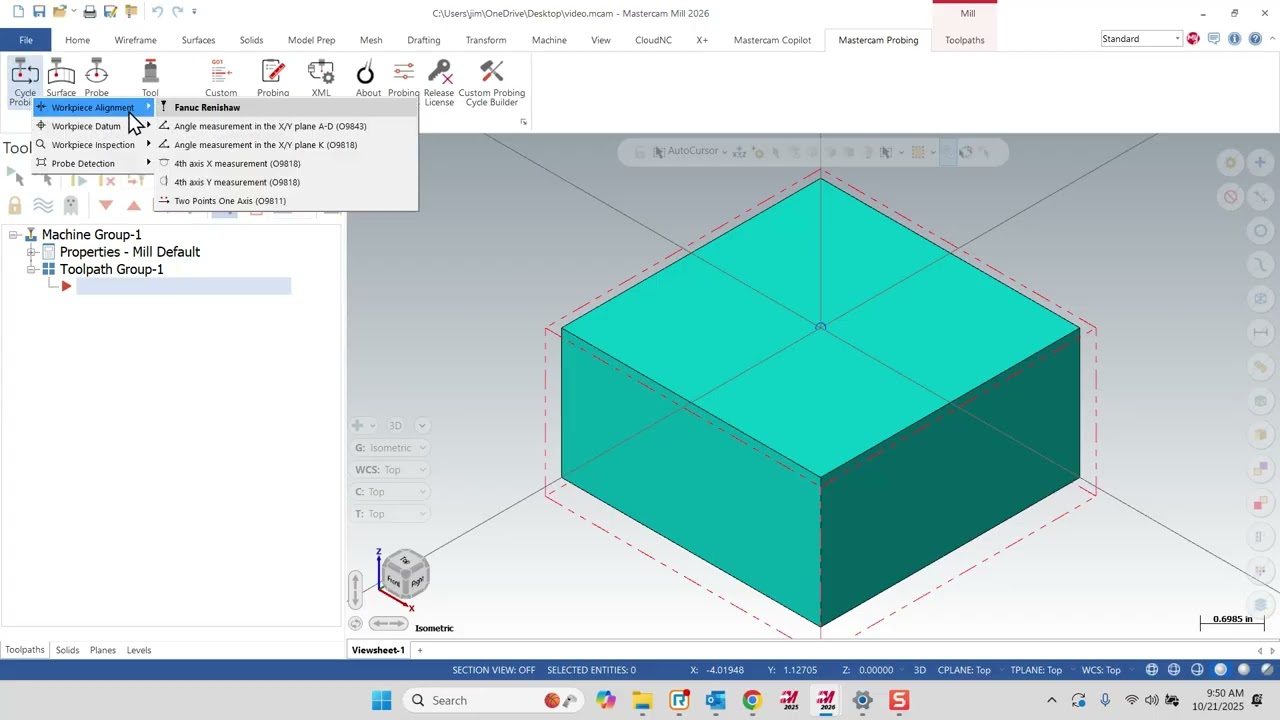Open the Custom G-code command
This screenshot has height=720, width=1280.
[221, 78]
